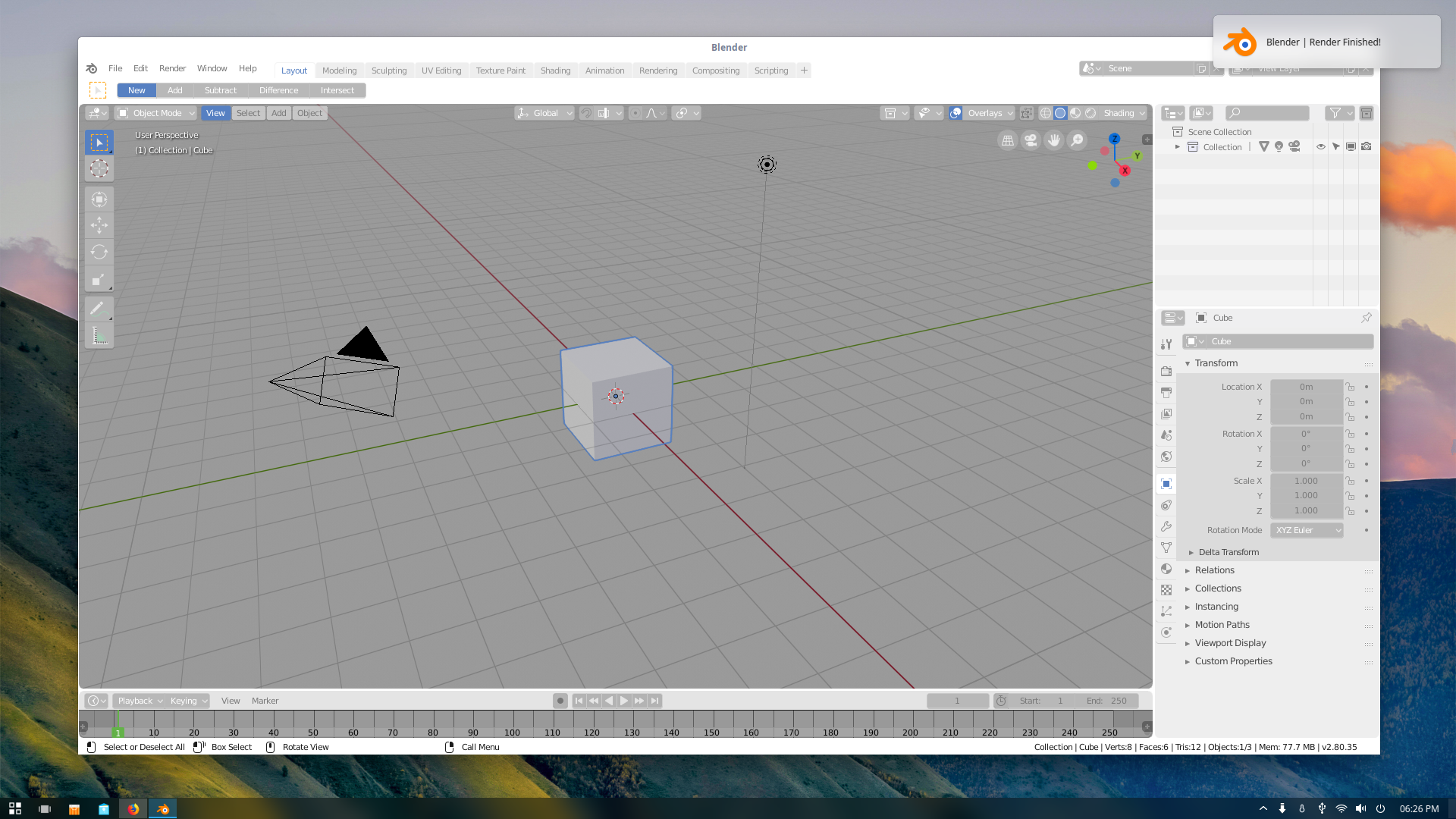The width and height of the screenshot is (1456, 819).
Task: Switch to the Shading workspace tab
Action: click(x=555, y=71)
